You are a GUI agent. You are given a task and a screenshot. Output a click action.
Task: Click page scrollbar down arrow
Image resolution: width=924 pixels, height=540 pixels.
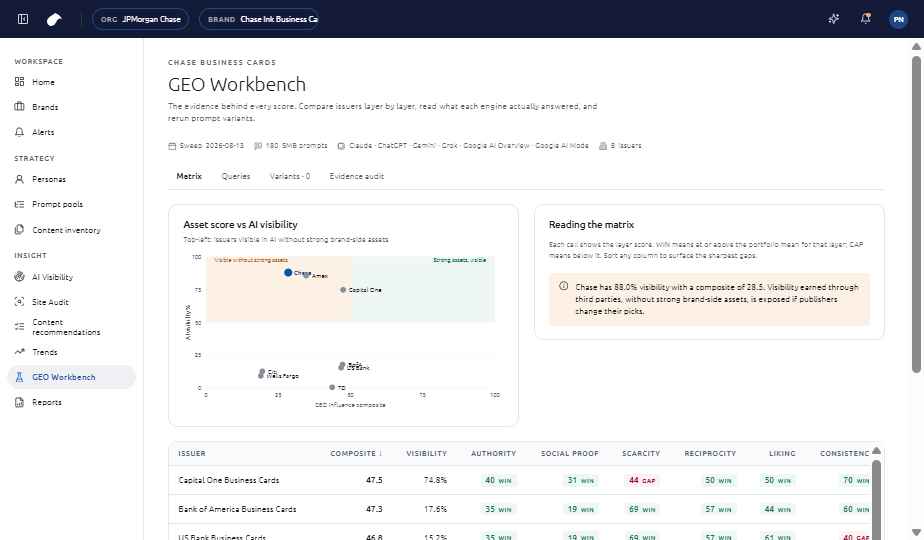pyautogui.click(x=916, y=532)
